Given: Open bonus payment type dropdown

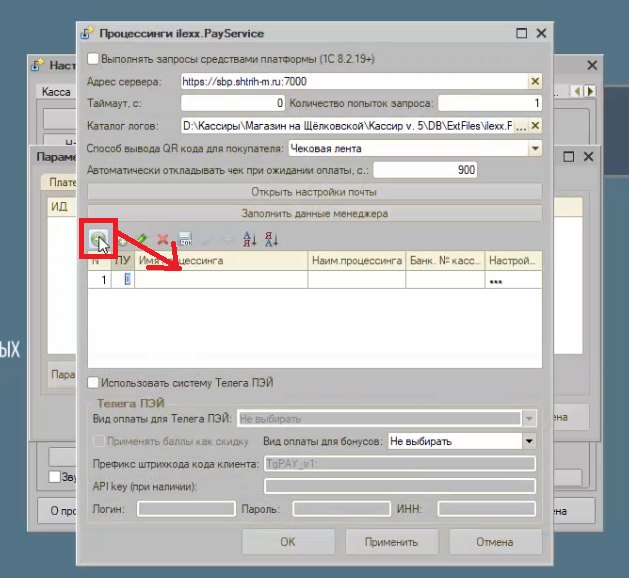Looking at the screenshot, I should pos(529,441).
